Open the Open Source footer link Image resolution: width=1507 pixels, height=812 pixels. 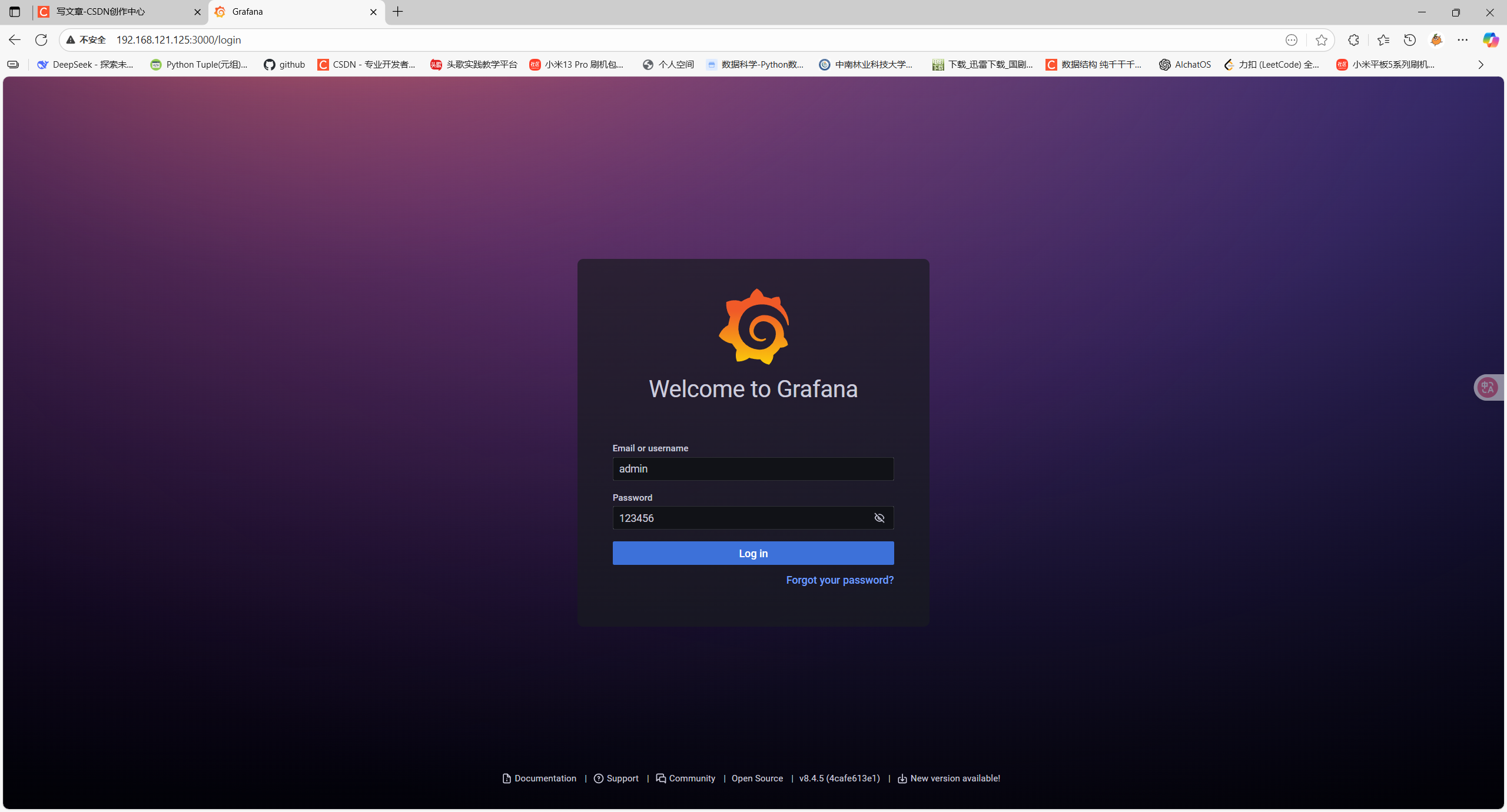pos(757,778)
